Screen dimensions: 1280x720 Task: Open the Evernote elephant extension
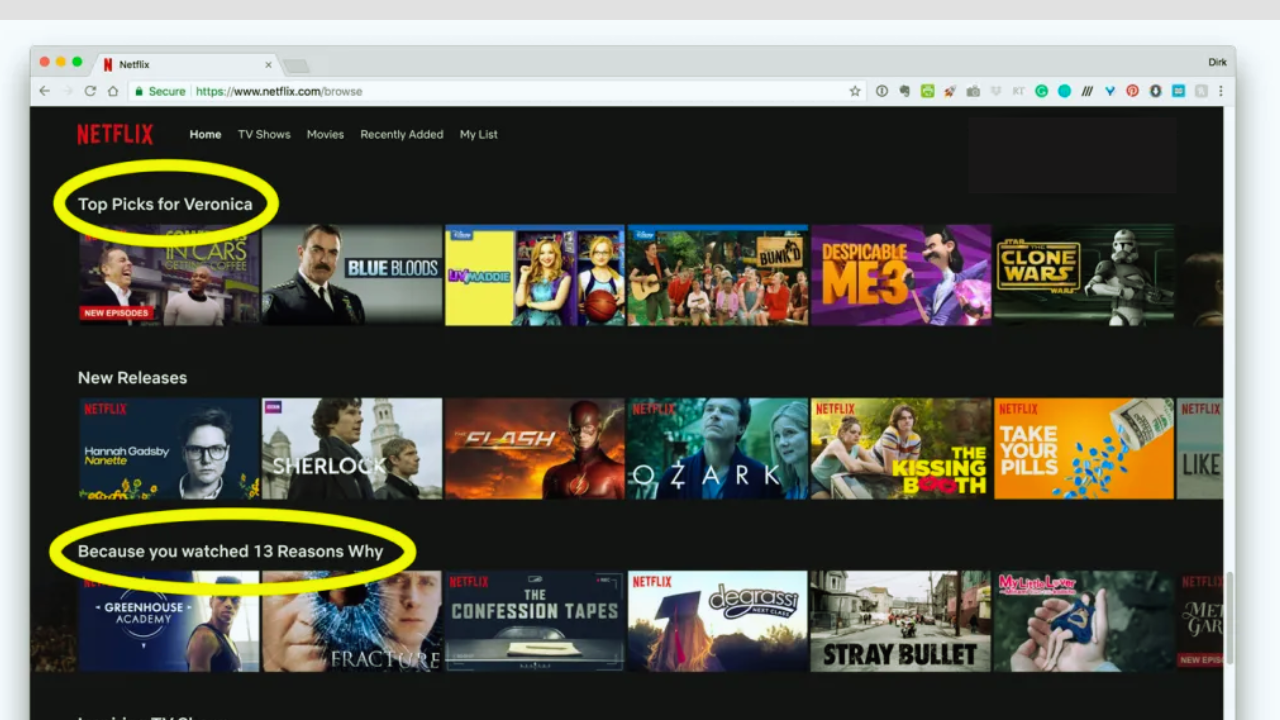tap(905, 91)
